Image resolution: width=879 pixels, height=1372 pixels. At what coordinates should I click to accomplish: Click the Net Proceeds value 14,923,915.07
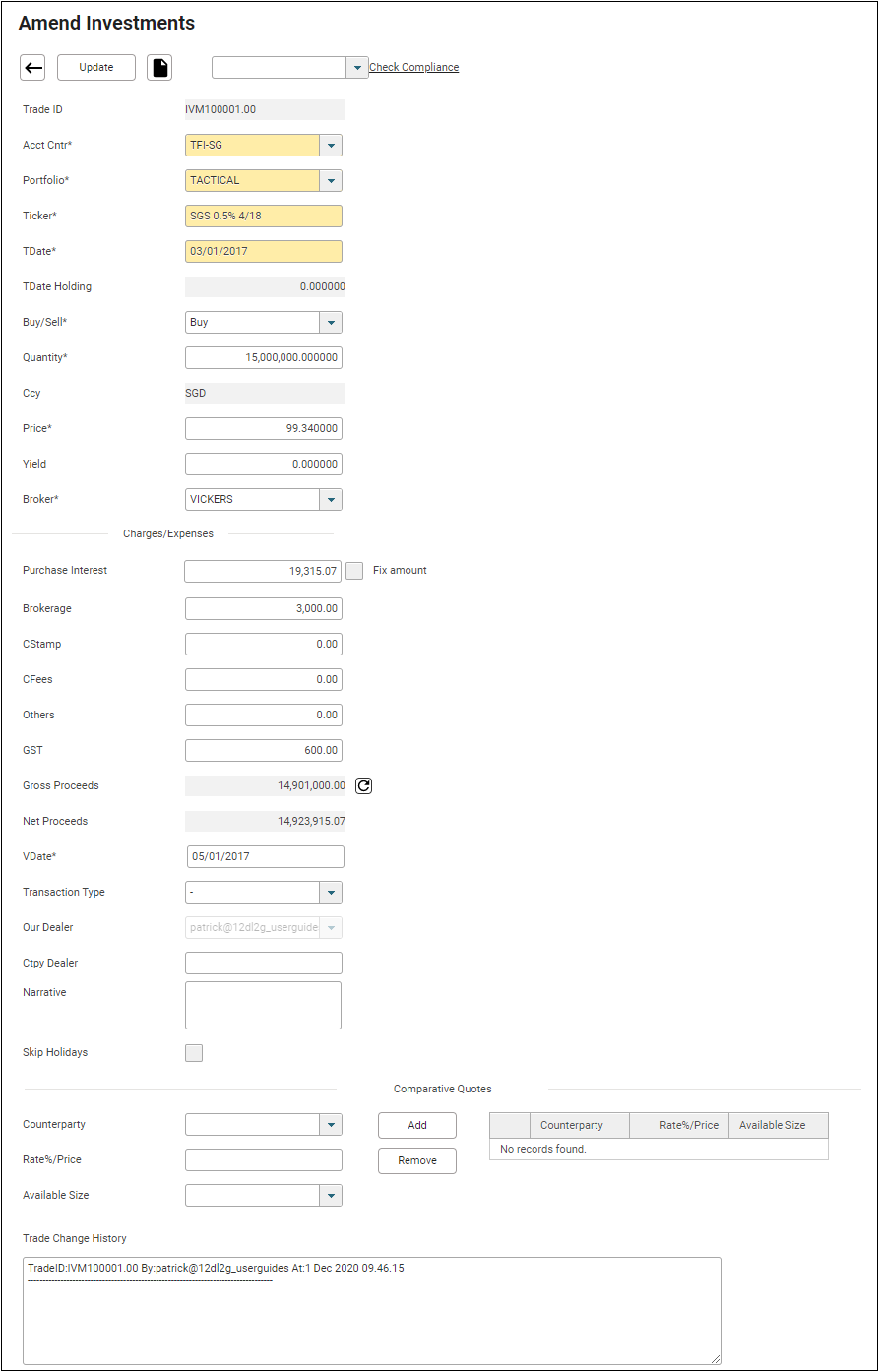click(x=311, y=822)
